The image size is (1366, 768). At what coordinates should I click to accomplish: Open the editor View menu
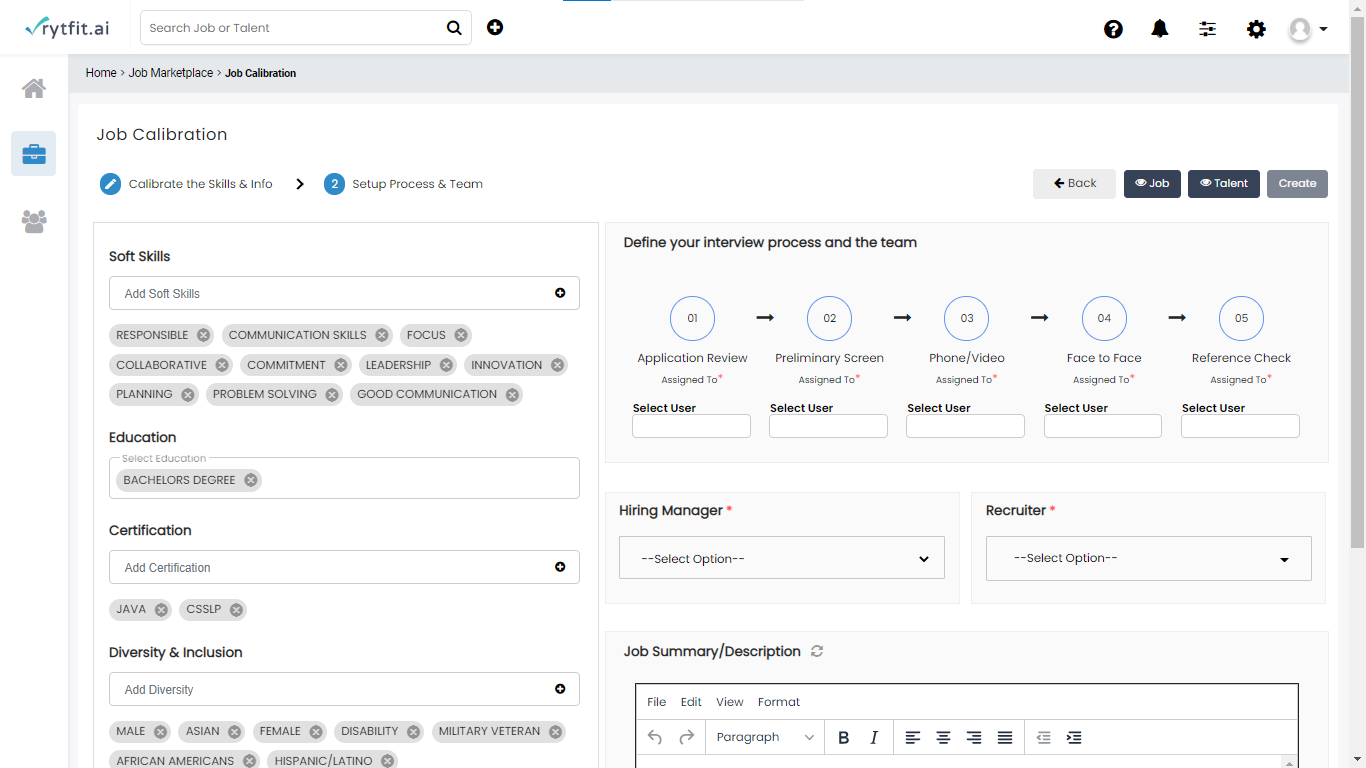(730, 702)
